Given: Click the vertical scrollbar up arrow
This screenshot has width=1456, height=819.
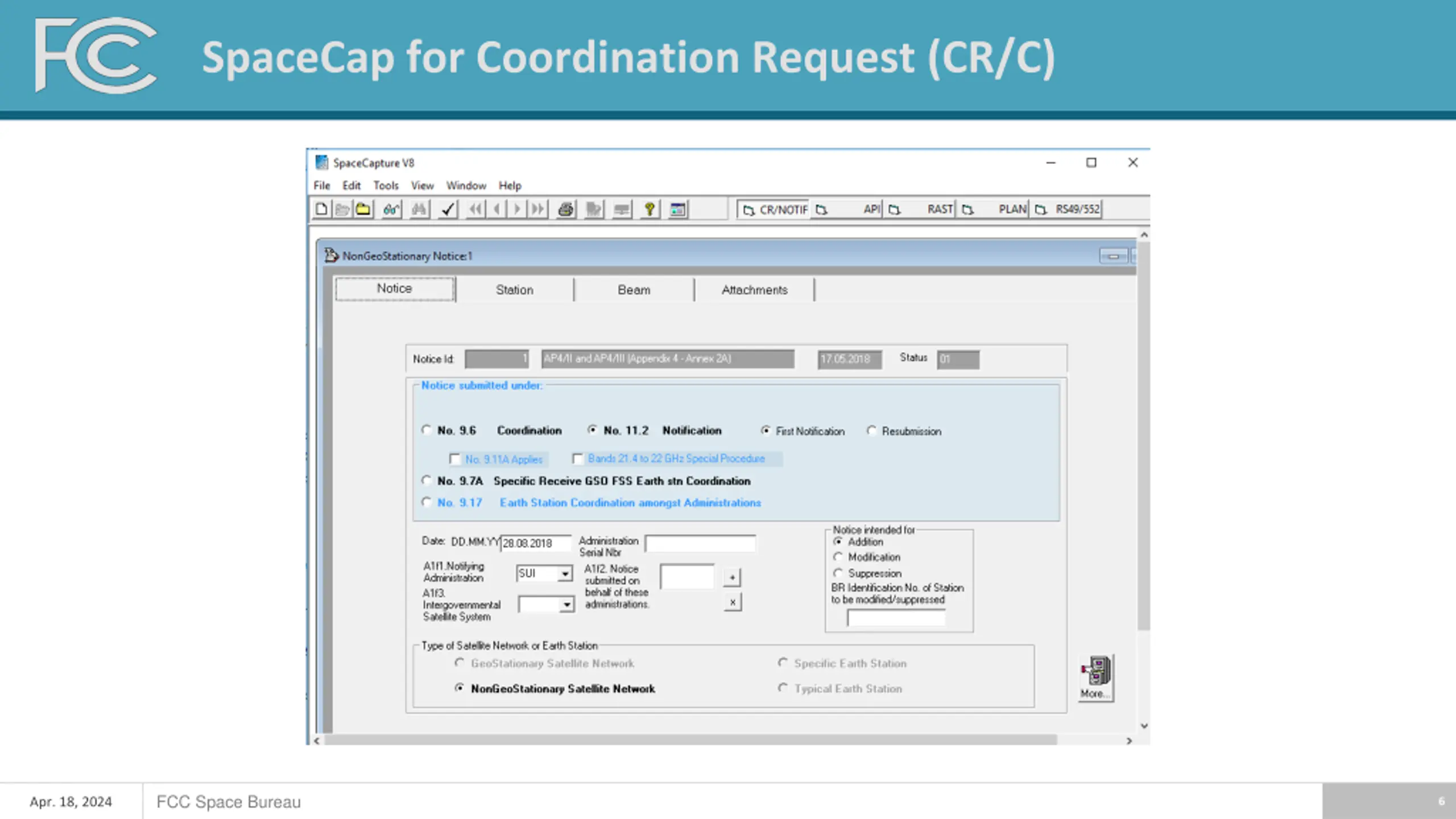Looking at the screenshot, I should pyautogui.click(x=1144, y=234).
